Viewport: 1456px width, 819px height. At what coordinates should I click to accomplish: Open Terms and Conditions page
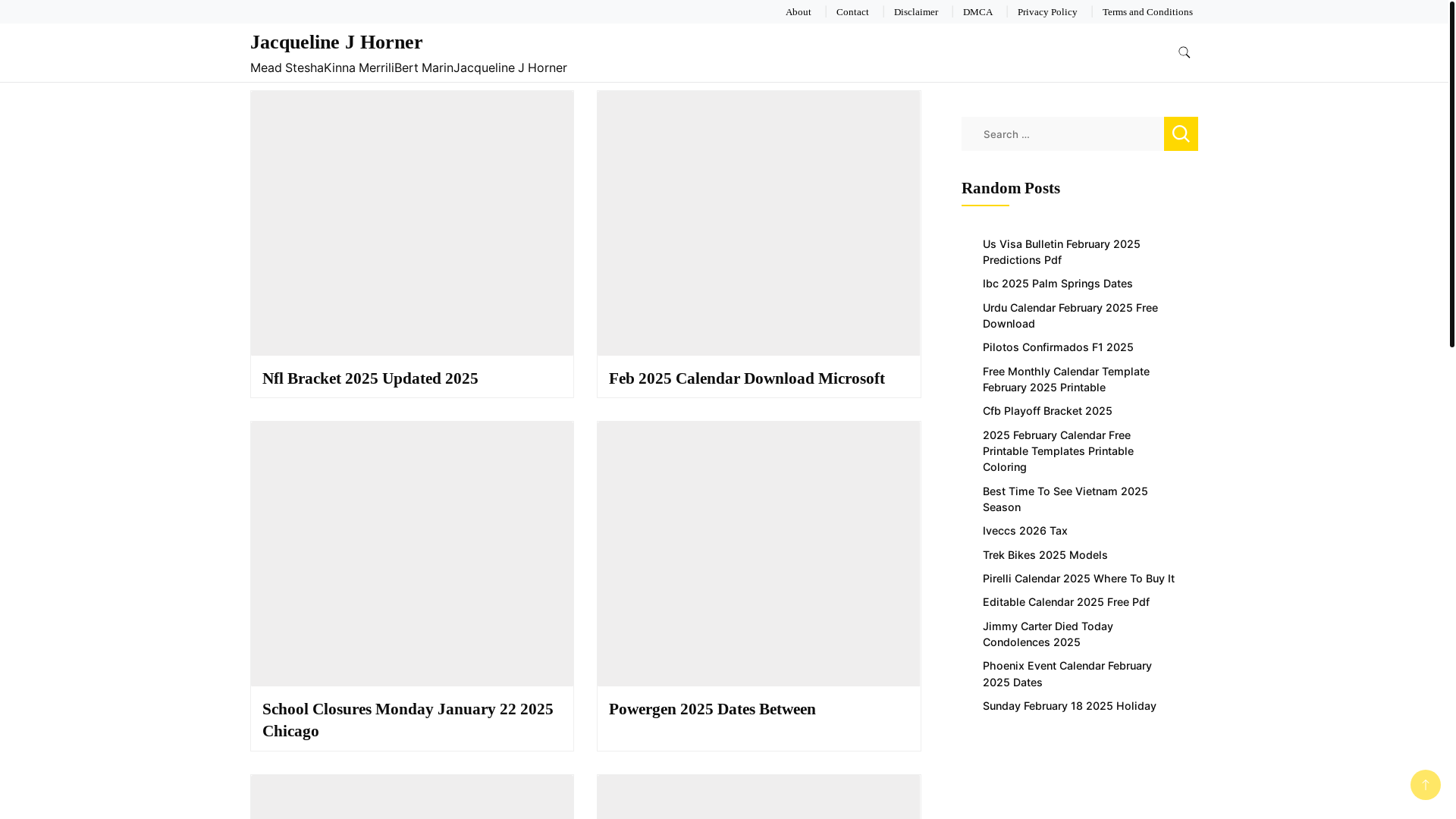click(x=1147, y=12)
